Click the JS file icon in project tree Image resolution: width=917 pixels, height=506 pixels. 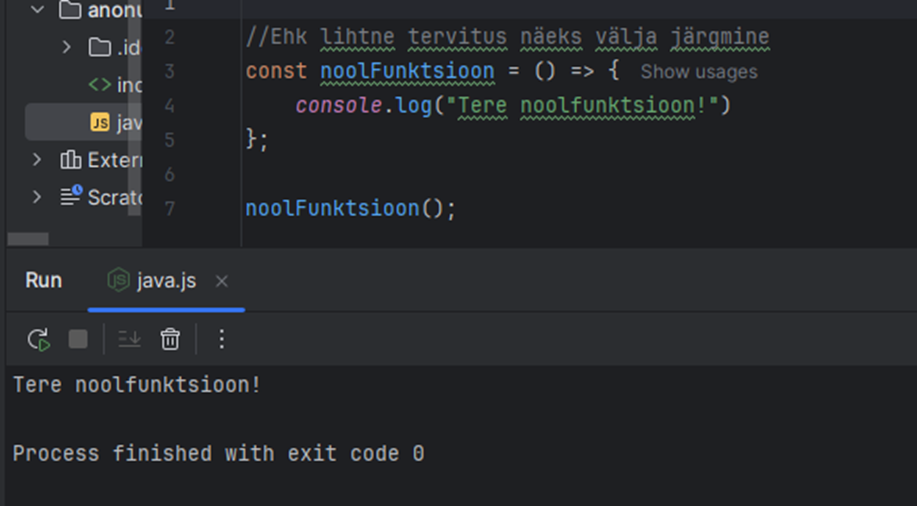click(x=100, y=122)
